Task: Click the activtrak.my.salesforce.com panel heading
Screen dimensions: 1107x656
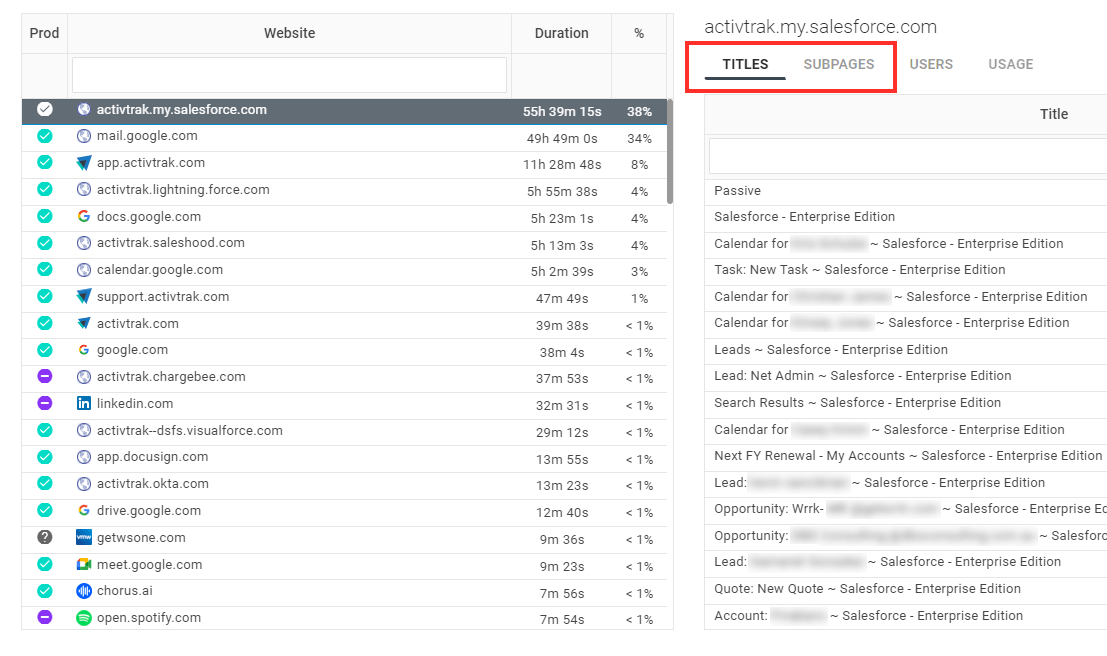Action: (820, 27)
